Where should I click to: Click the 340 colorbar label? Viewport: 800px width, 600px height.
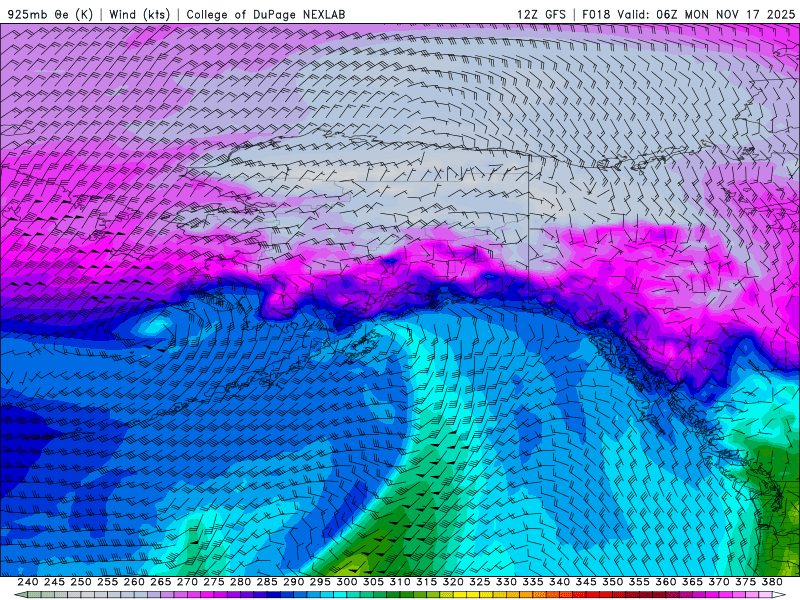(559, 582)
